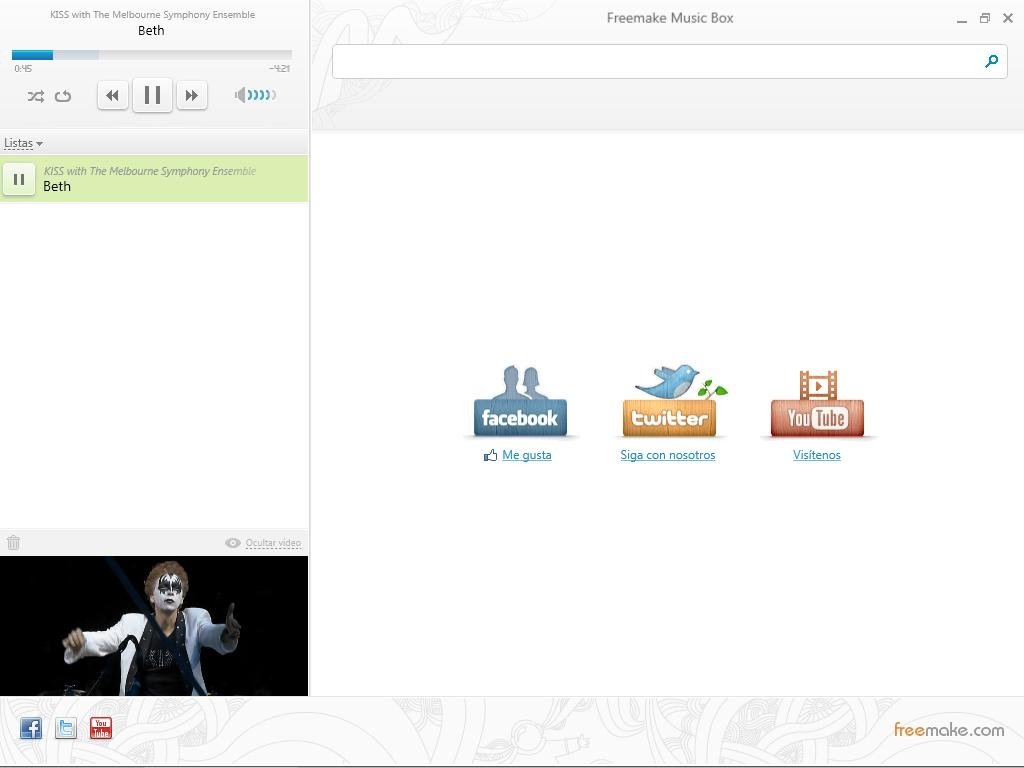Open YouTube from the footer icon

click(101, 728)
